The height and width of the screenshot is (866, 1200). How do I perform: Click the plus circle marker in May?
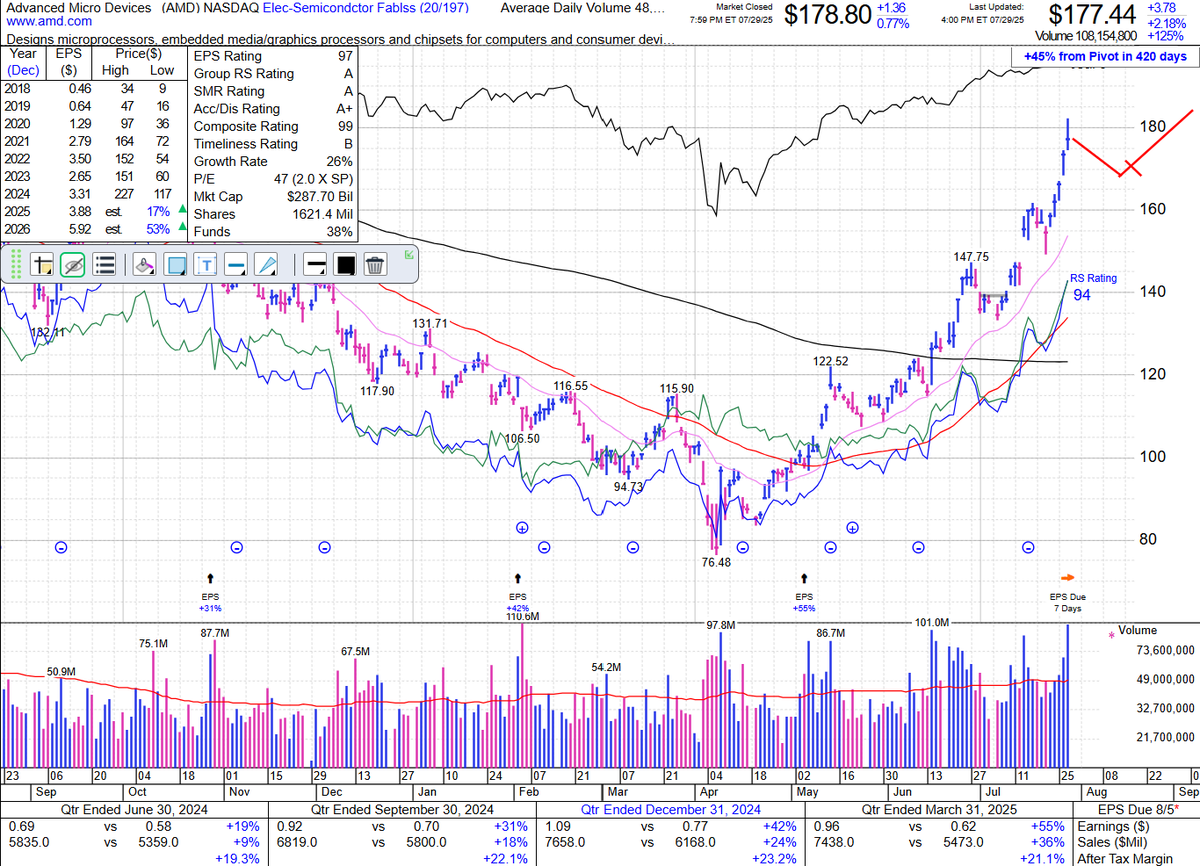pos(852,527)
